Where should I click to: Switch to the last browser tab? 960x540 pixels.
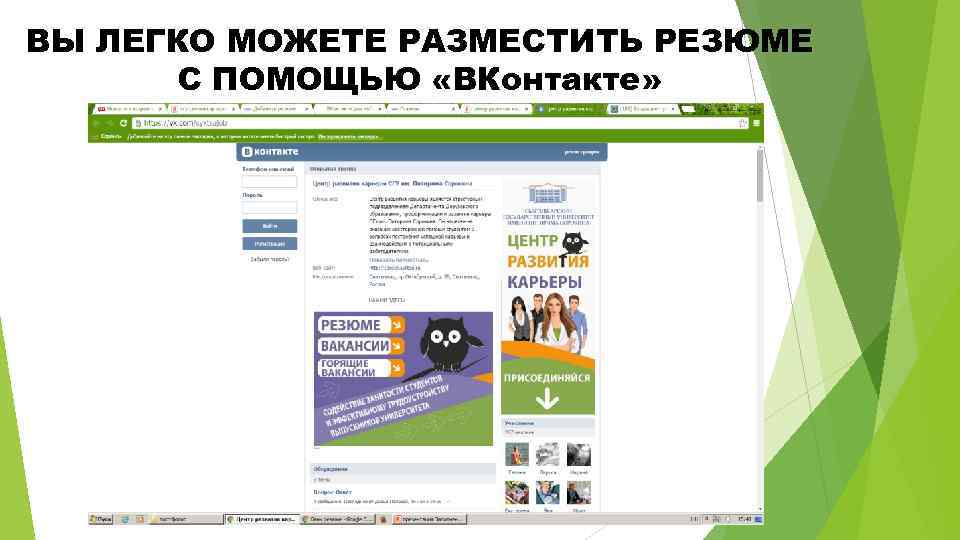pyautogui.click(x=643, y=109)
